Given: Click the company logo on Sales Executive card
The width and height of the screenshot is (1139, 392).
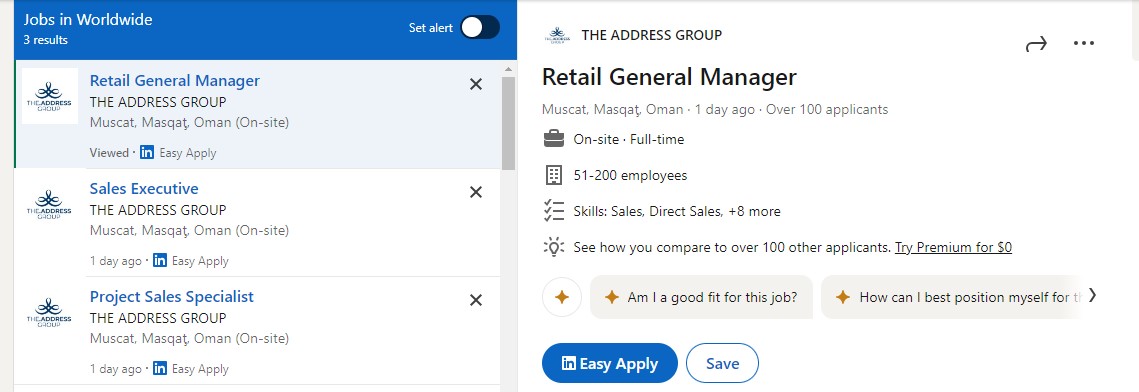Looking at the screenshot, I should tap(49, 204).
